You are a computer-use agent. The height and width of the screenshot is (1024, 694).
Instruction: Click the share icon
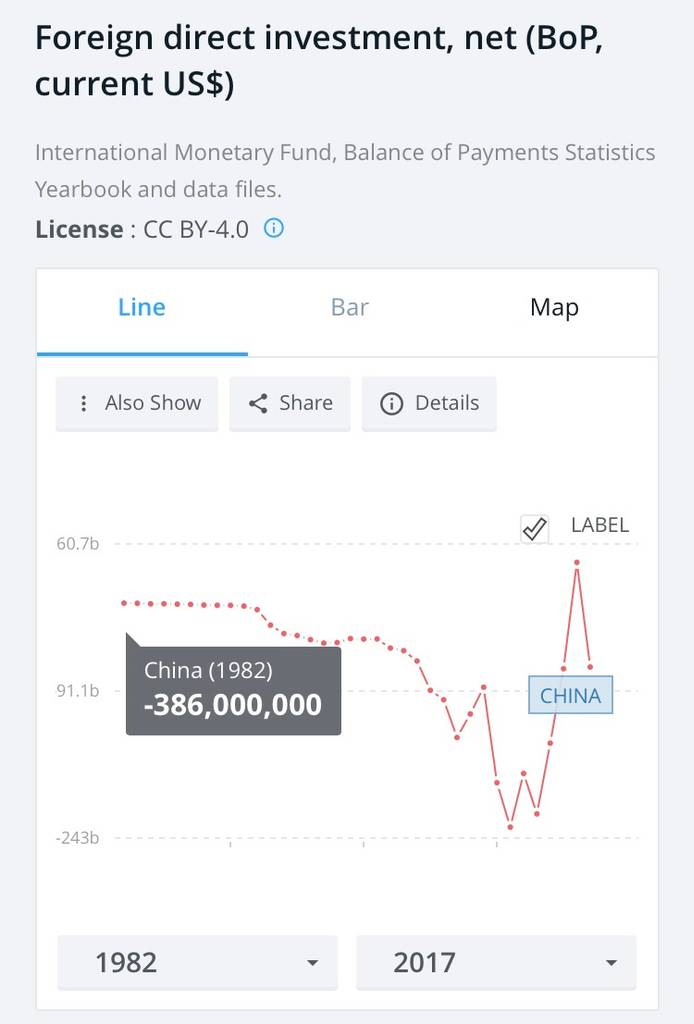point(258,403)
